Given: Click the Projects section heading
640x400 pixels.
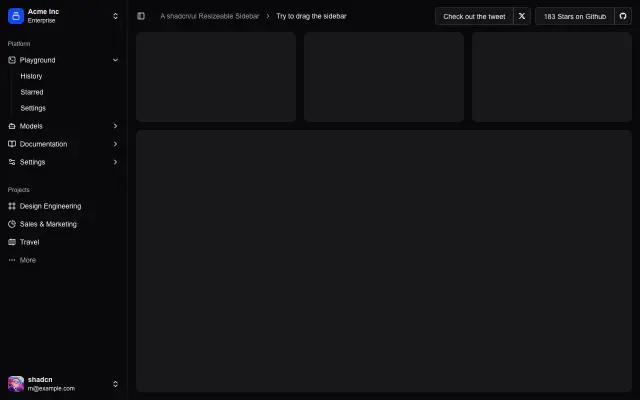Looking at the screenshot, I should [18, 190].
